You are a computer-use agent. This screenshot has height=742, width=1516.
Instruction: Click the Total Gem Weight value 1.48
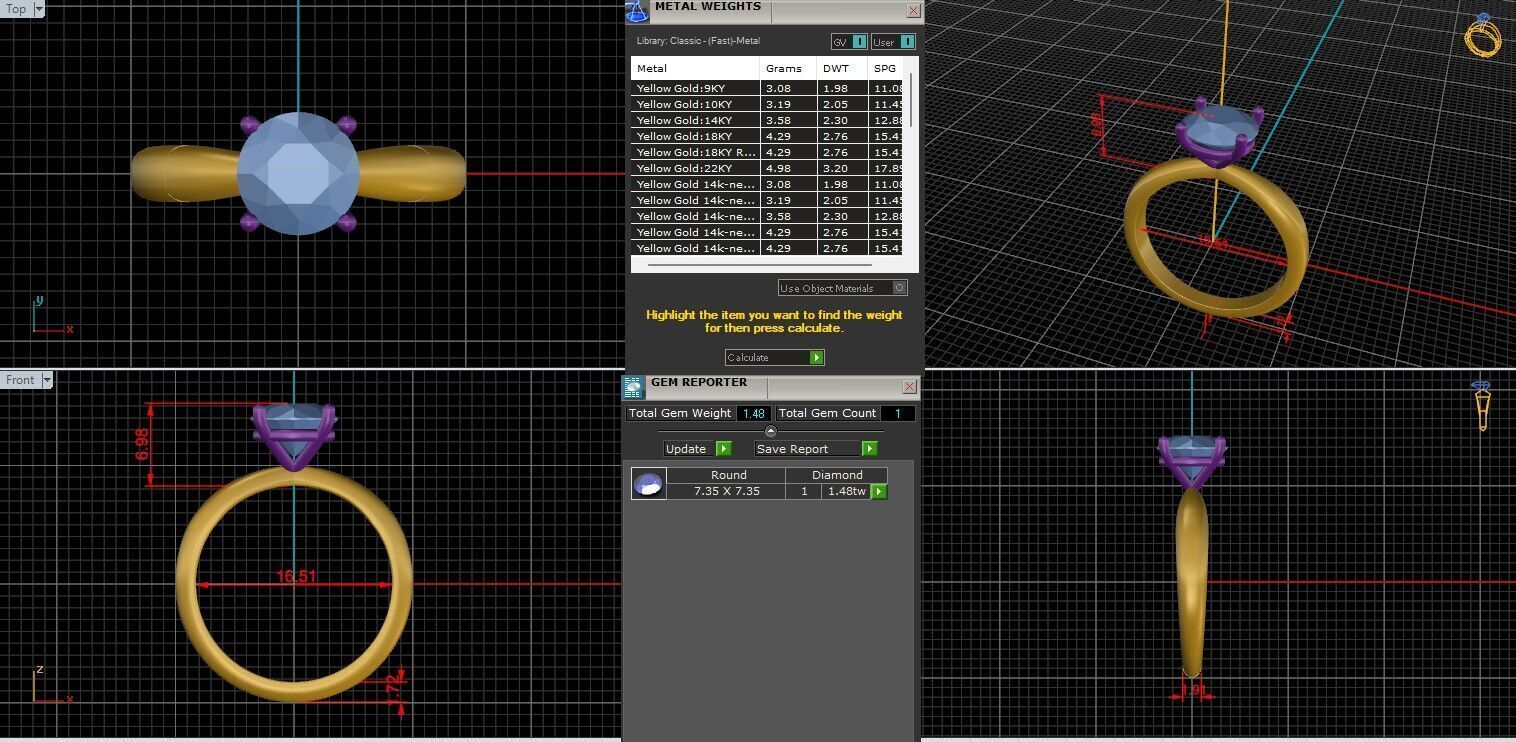tap(754, 413)
